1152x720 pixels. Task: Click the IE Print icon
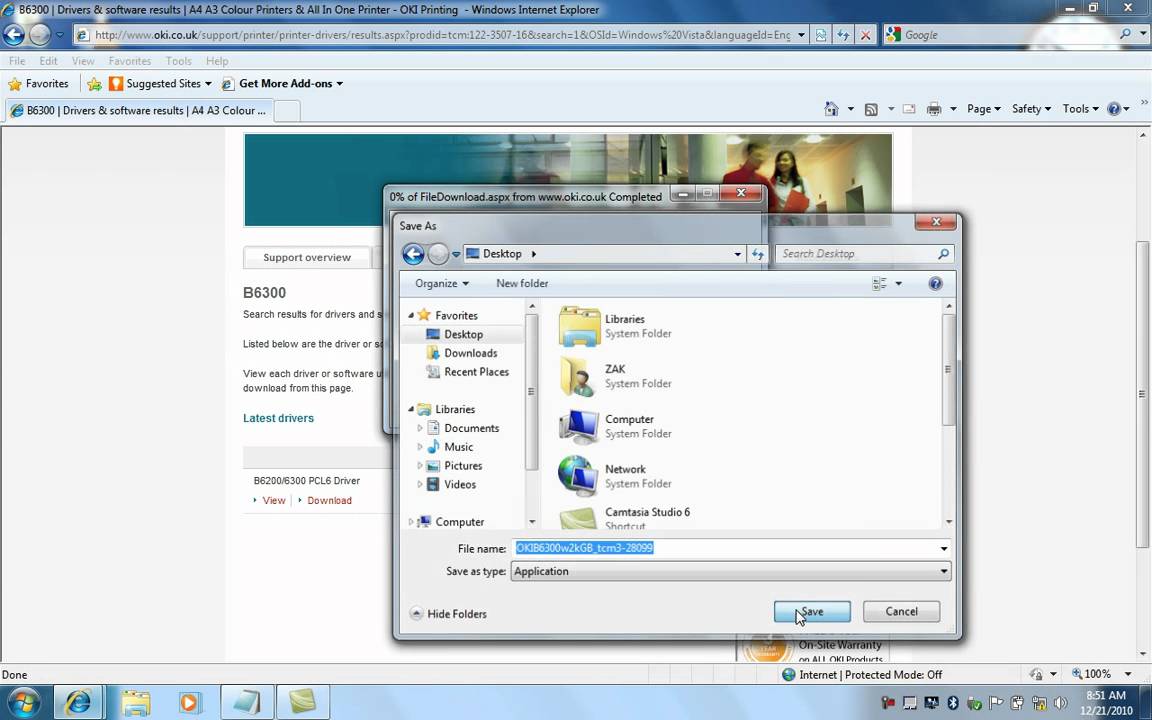coord(934,109)
